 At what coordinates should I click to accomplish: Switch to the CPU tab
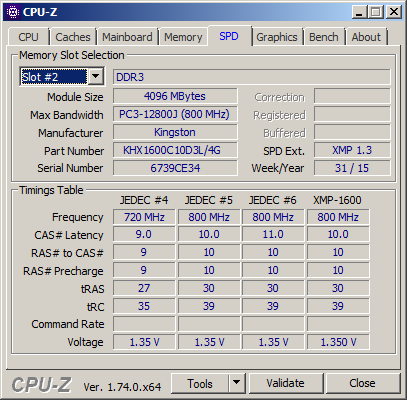pyautogui.click(x=28, y=37)
